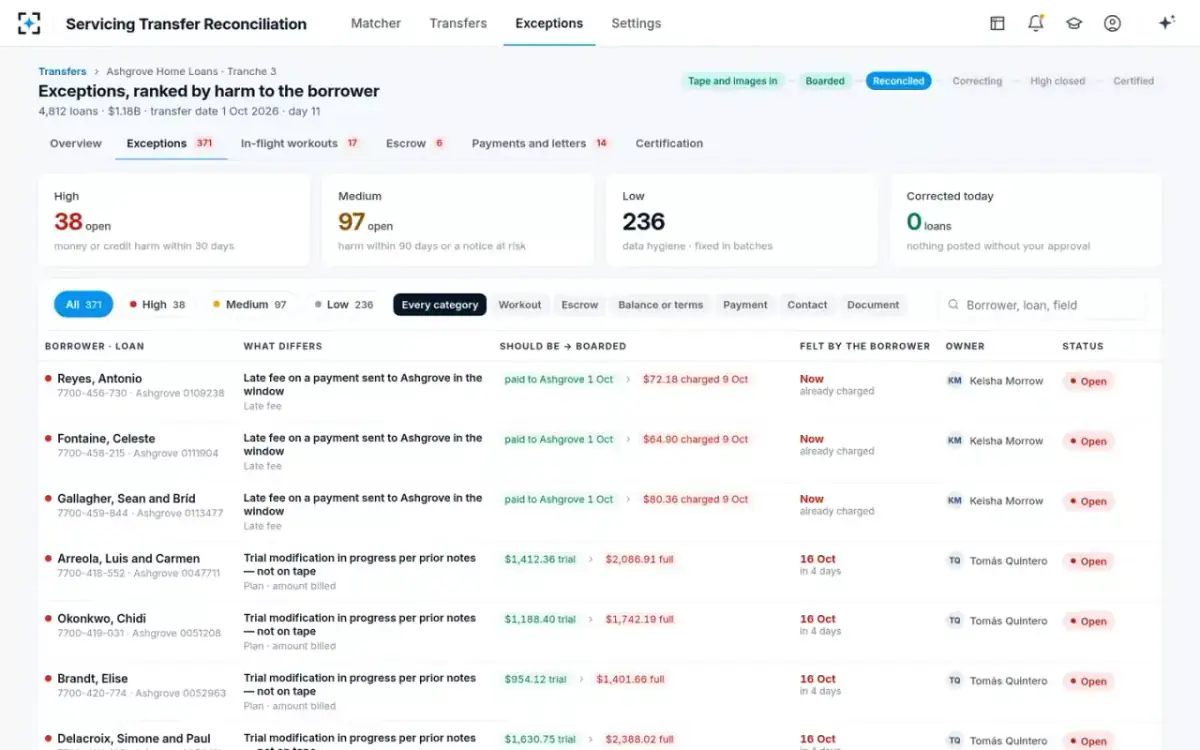Click the TQ avatar in the Brandt, Elise row
This screenshot has height=750, width=1200.
tap(955, 681)
